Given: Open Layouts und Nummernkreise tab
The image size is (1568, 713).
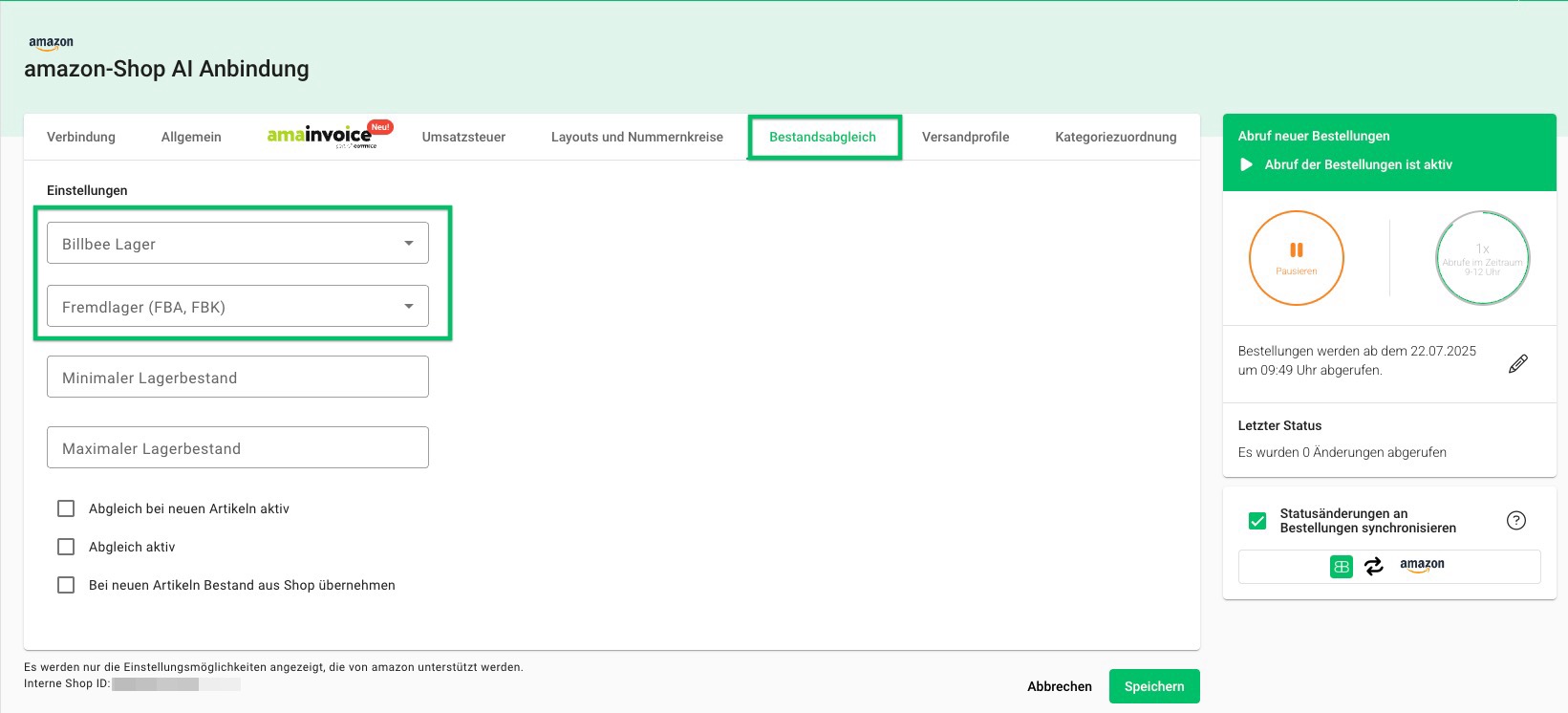Looking at the screenshot, I should click(x=637, y=137).
